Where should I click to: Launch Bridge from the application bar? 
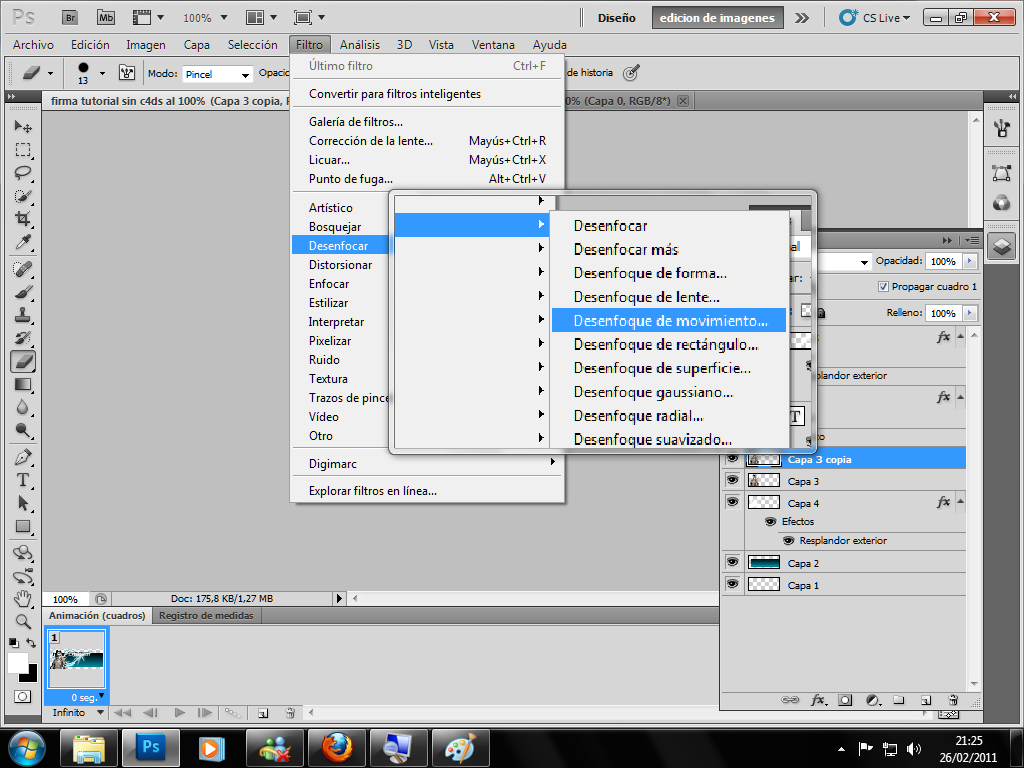pyautogui.click(x=70, y=18)
